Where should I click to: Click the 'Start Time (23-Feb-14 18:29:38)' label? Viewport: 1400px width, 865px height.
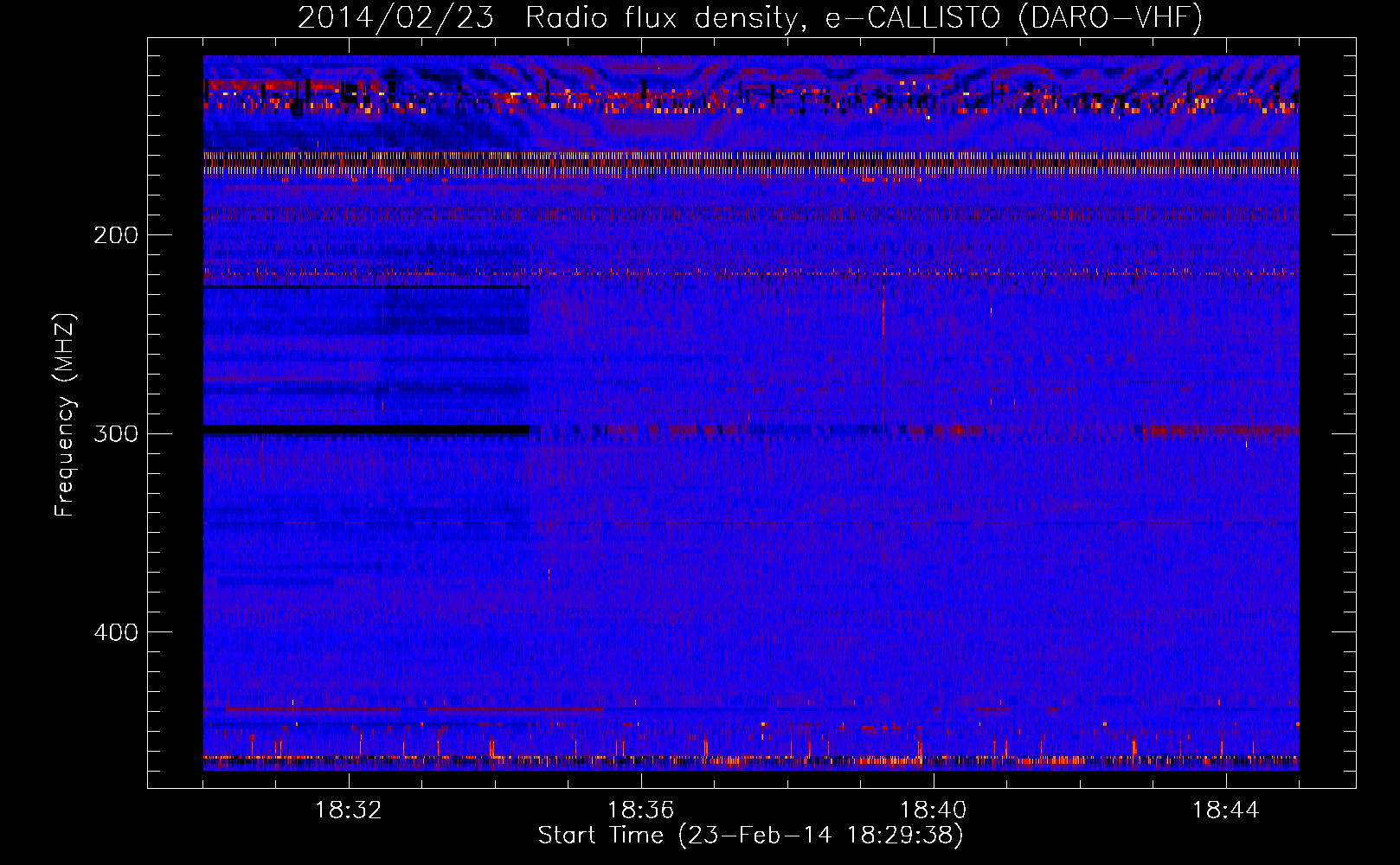point(751,836)
